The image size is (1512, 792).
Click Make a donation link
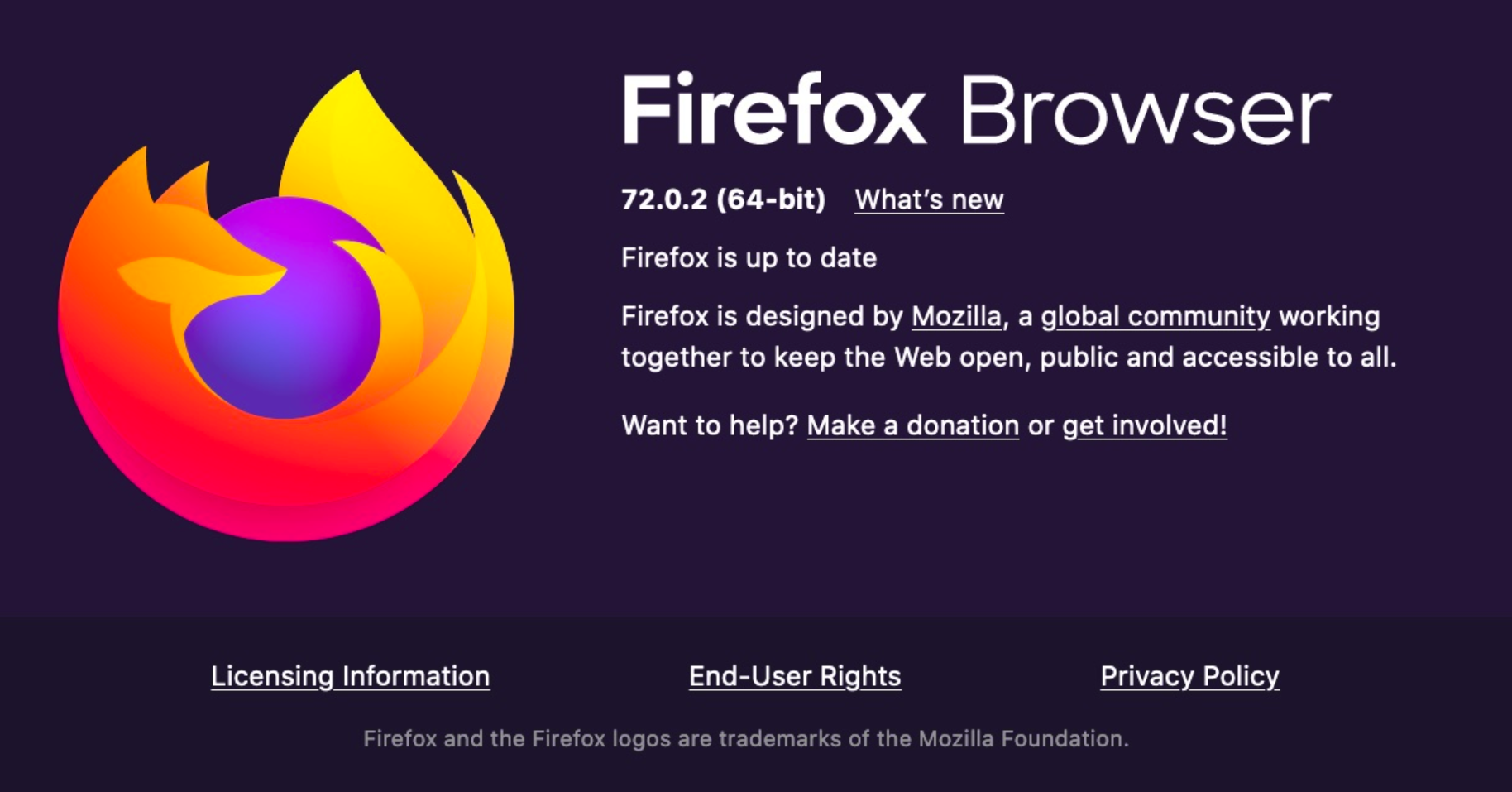coord(912,425)
